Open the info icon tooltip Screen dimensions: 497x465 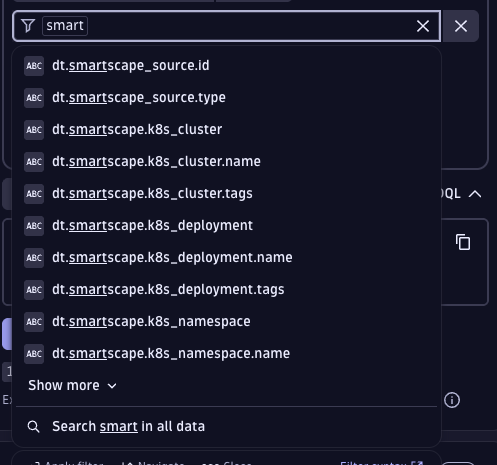(452, 400)
